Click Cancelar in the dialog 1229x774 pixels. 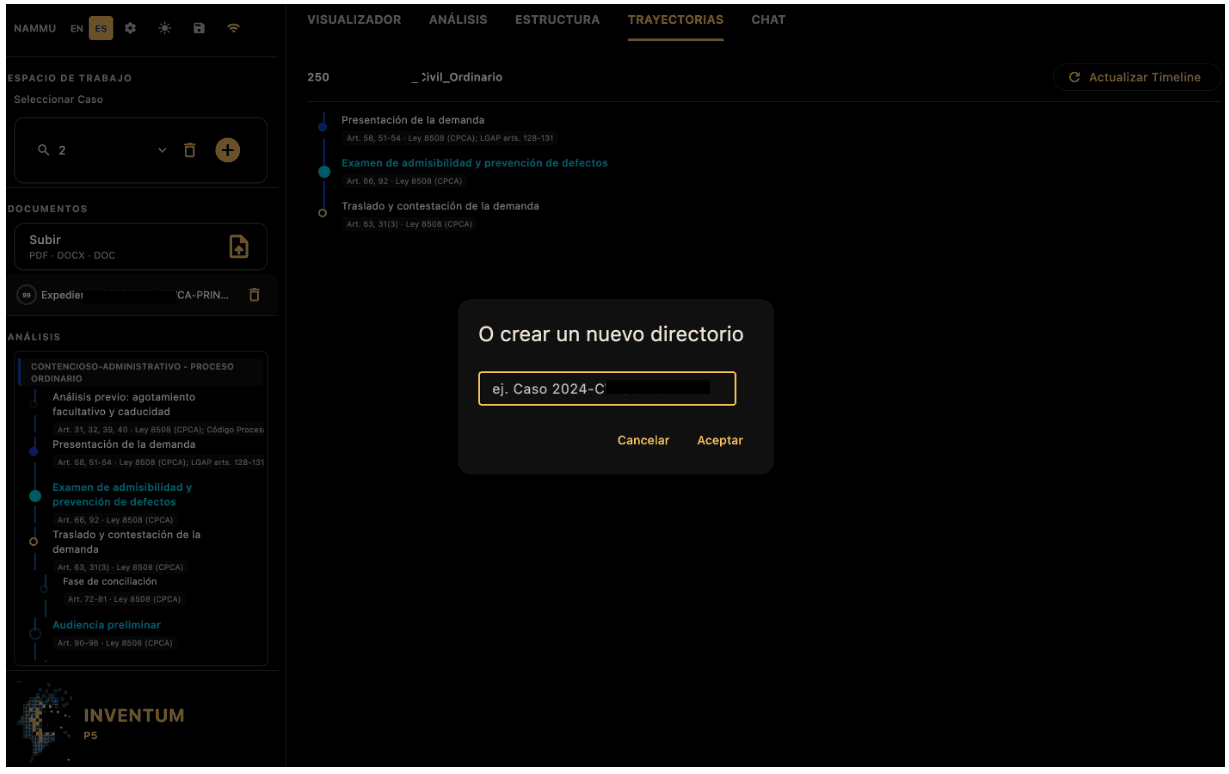click(643, 440)
